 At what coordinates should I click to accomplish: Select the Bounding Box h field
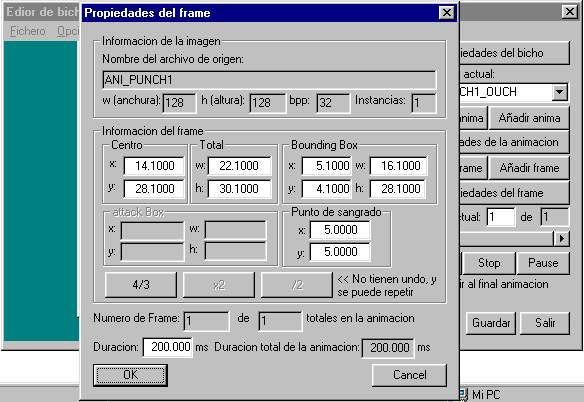[398, 189]
